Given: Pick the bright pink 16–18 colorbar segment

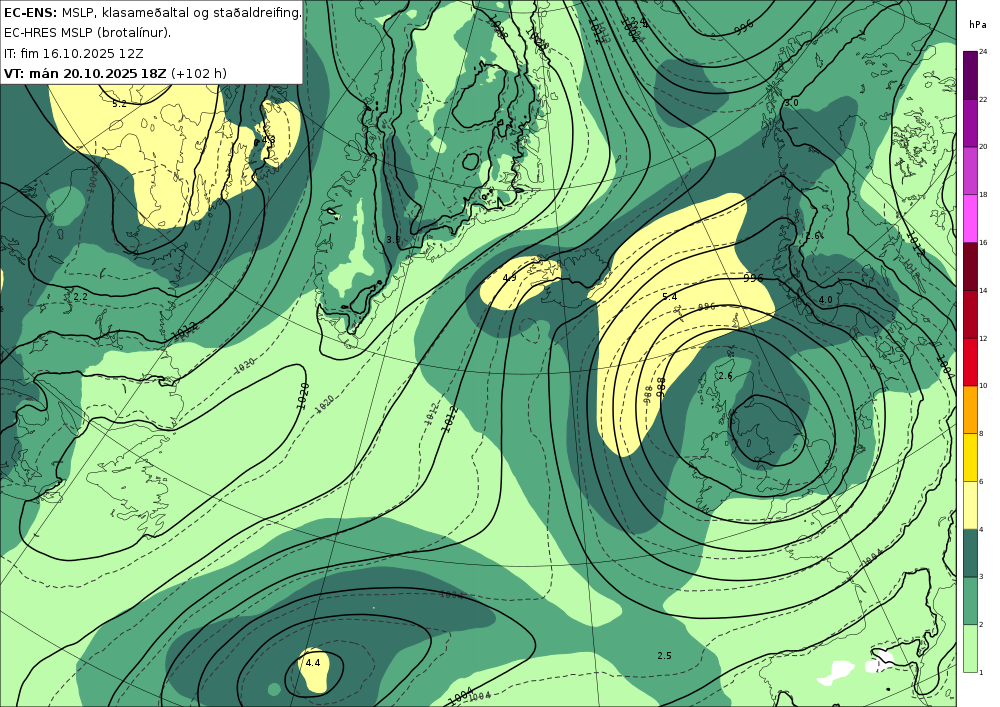Looking at the screenshot, I should [970, 219].
